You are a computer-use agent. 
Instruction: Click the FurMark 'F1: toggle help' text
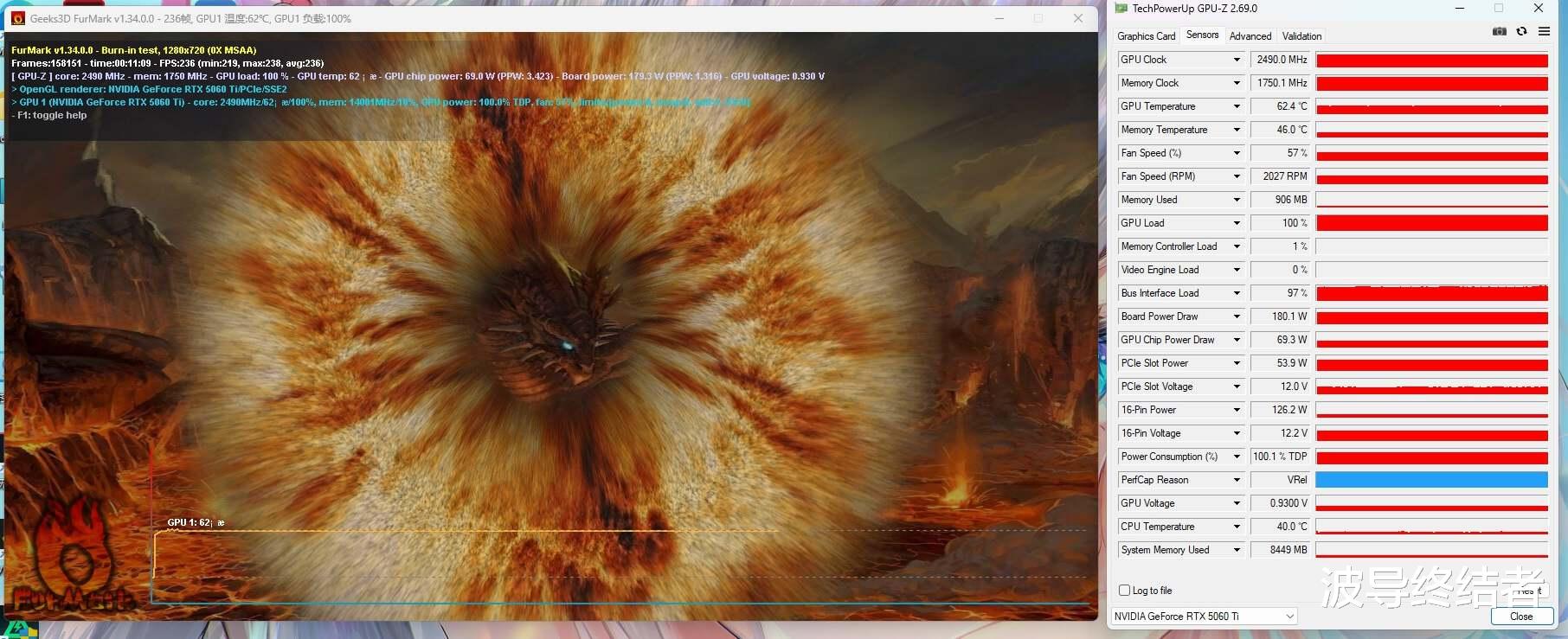49,115
